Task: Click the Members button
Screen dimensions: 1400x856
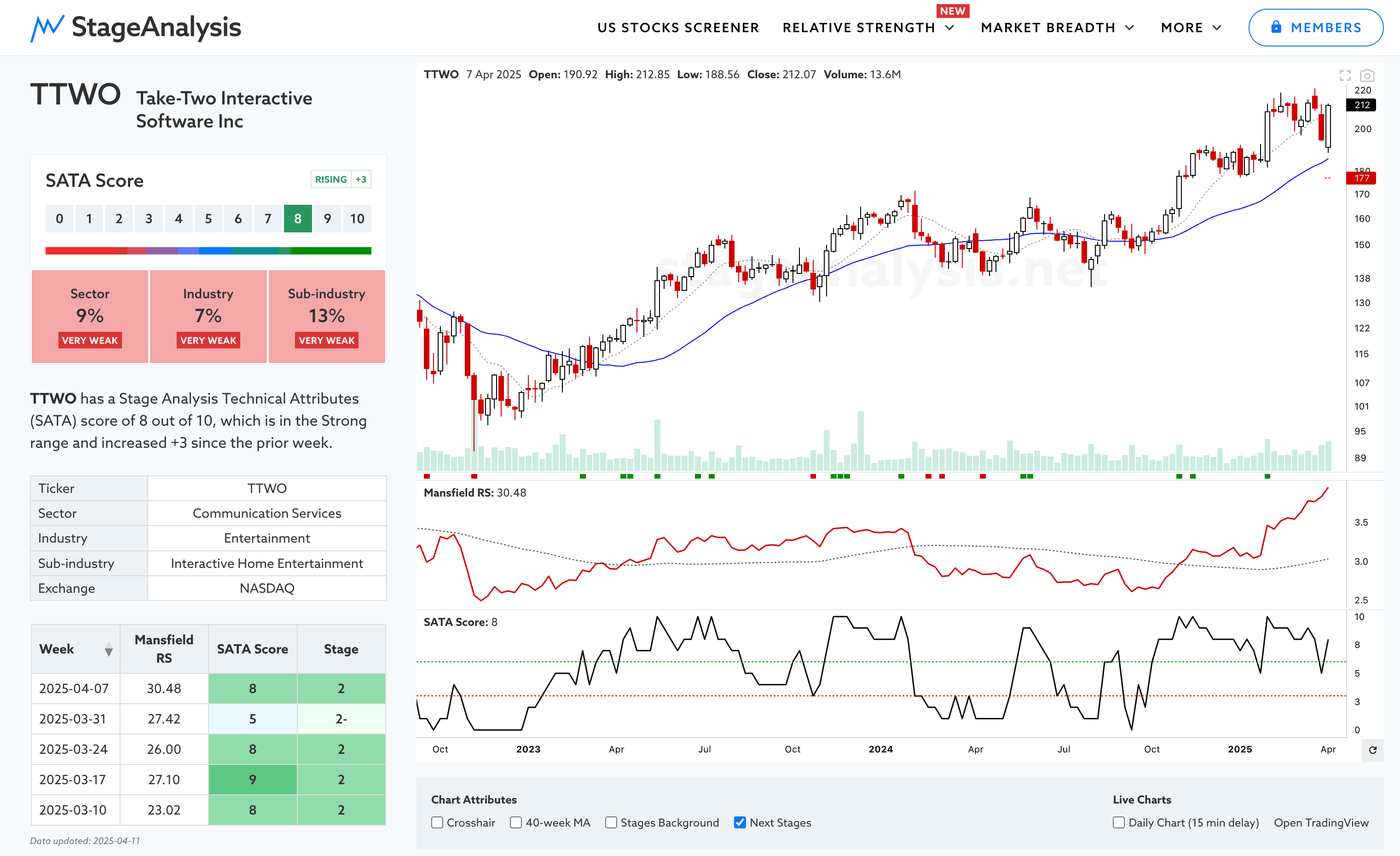Action: [x=1315, y=27]
